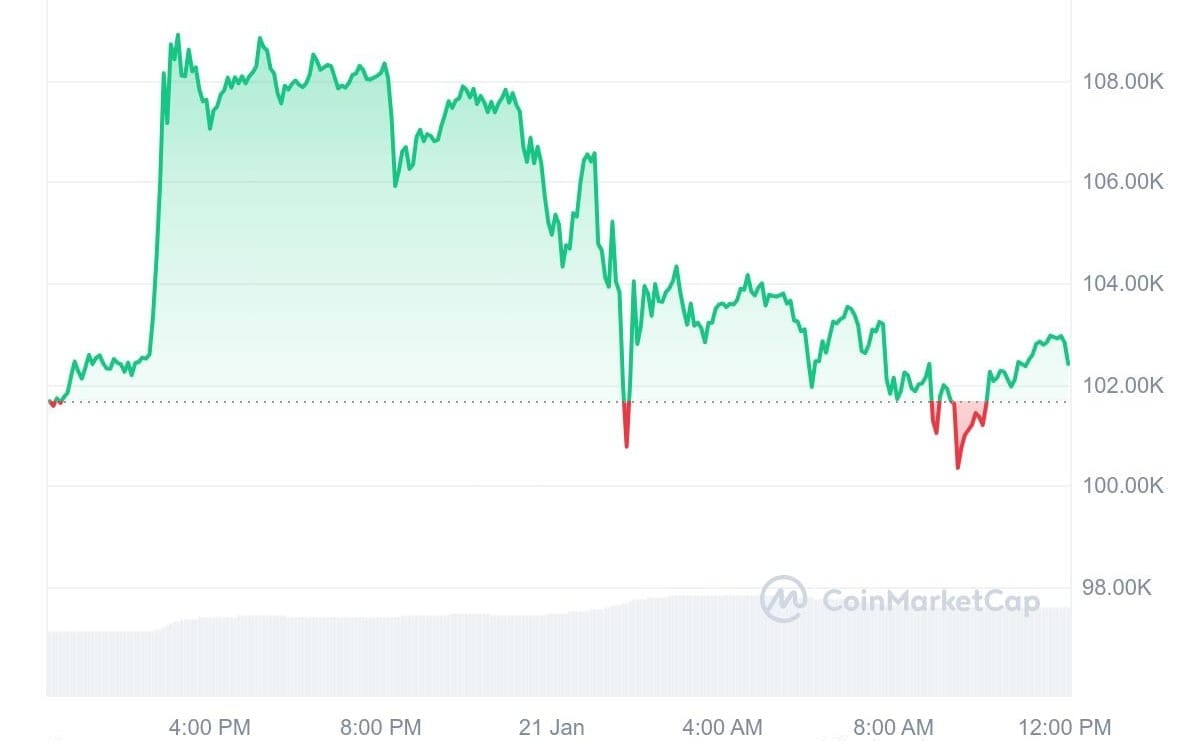Select the 108.00K price axis label
The image size is (1200, 741).
(1123, 82)
